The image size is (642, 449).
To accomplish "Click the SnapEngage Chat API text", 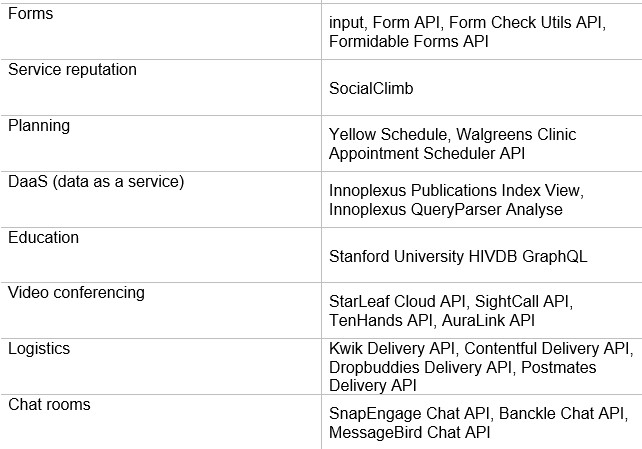I will click(410, 413).
